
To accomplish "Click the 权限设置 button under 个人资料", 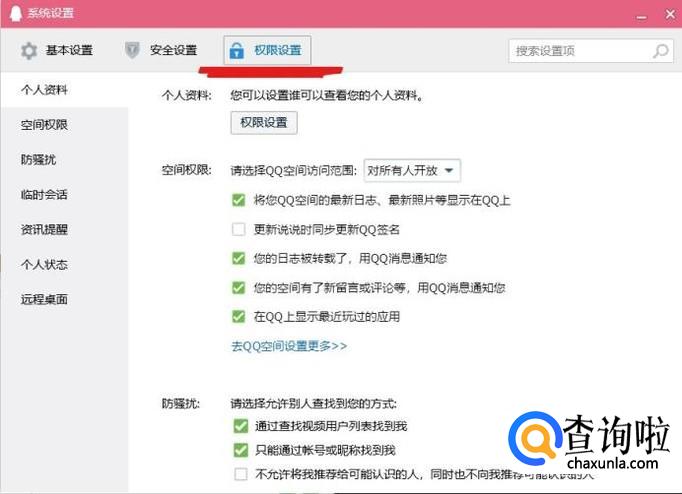I will [264, 123].
